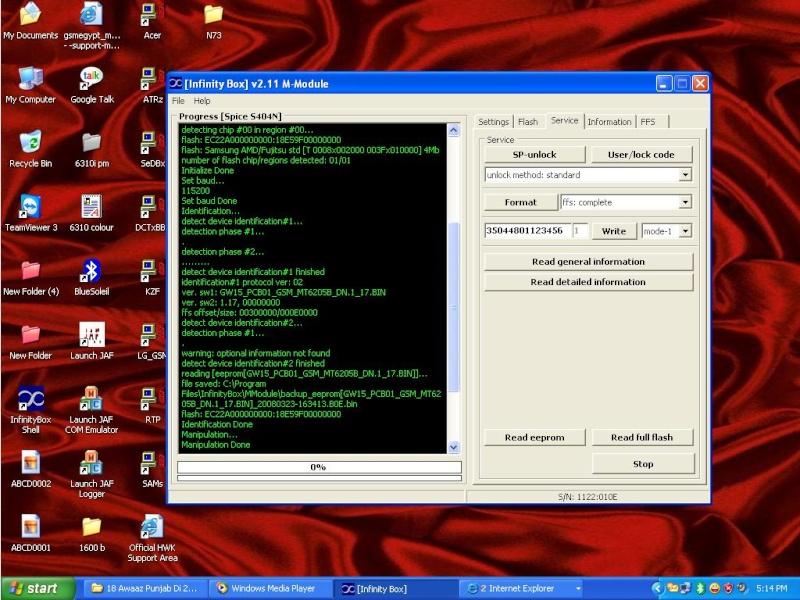Click the [Infinity Box] taskbar button
Viewport: 800px width, 600px height.
[396, 589]
